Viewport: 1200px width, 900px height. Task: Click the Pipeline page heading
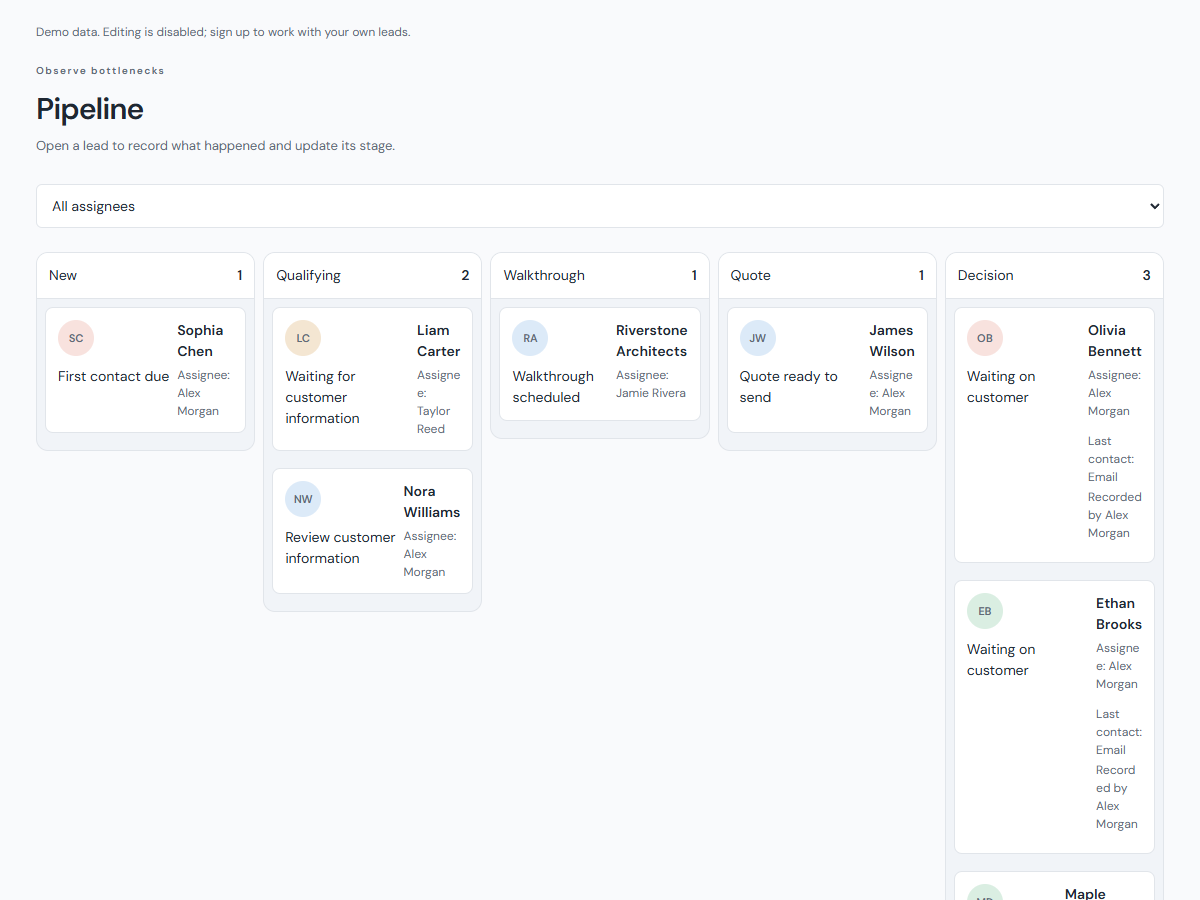(x=90, y=108)
